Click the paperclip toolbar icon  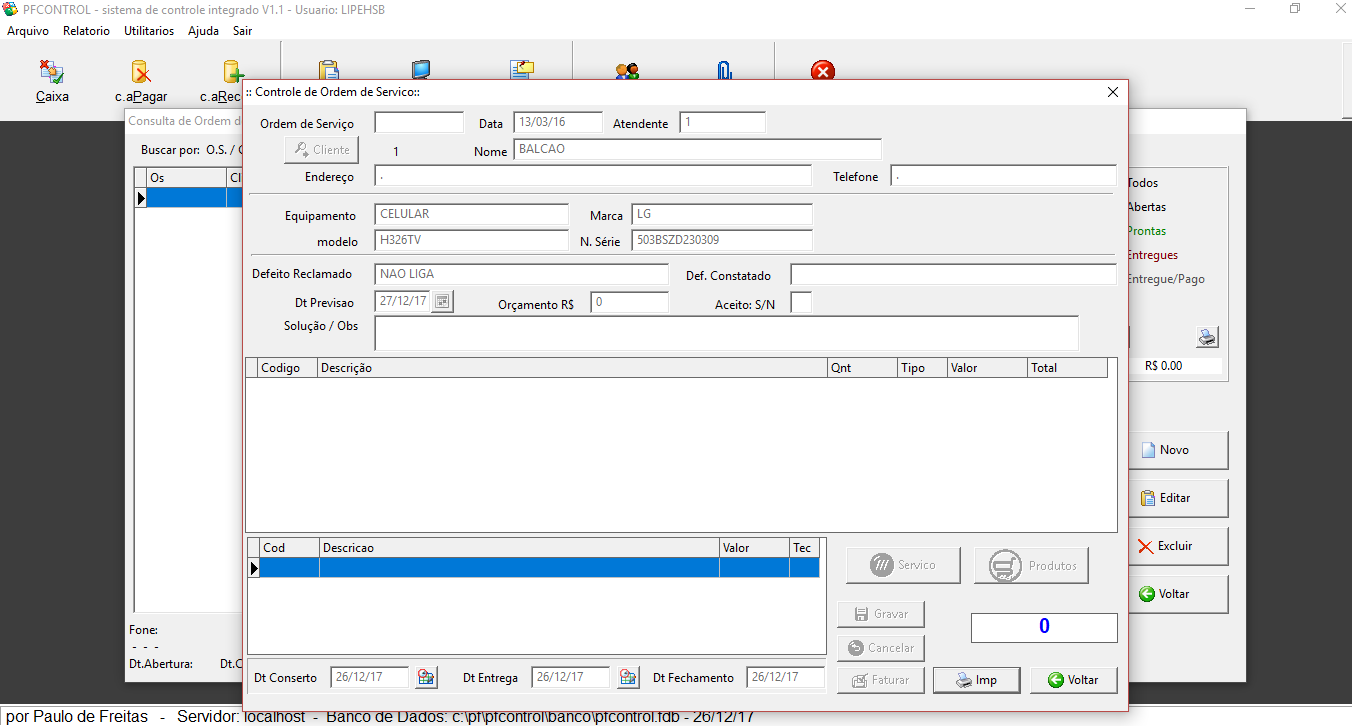click(724, 71)
